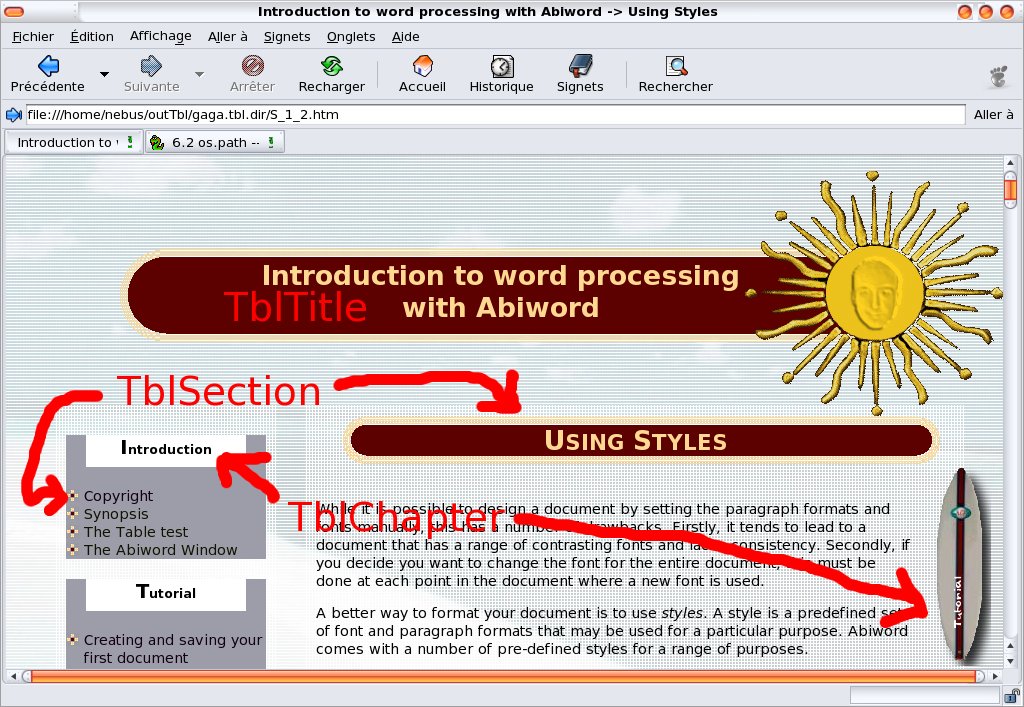
Task: Click green status icon on Introduction tab
Action: coord(130,142)
